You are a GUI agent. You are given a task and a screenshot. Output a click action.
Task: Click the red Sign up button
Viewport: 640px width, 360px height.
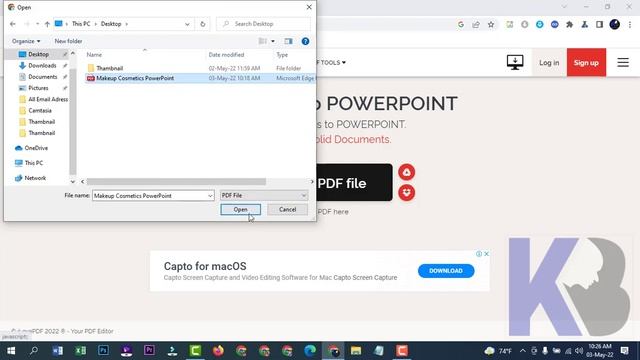tap(586, 62)
